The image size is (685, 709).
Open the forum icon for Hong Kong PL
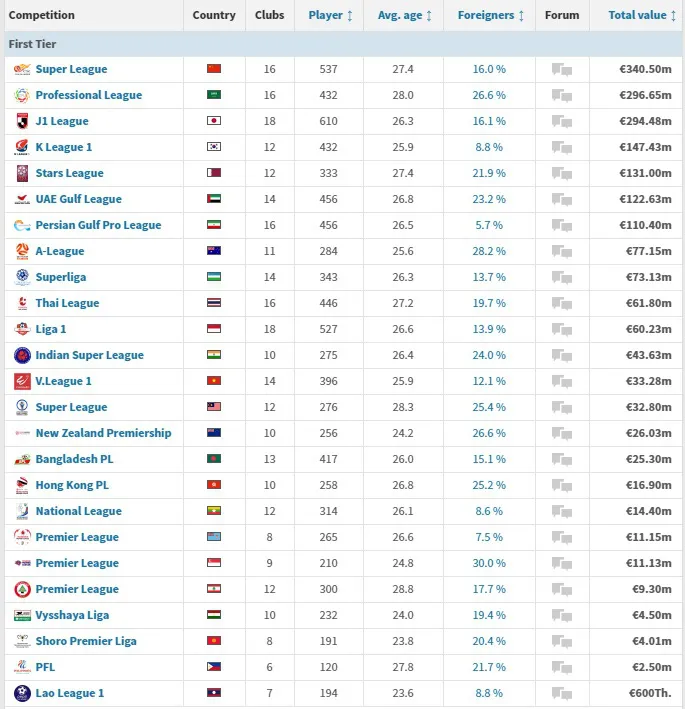click(562, 485)
